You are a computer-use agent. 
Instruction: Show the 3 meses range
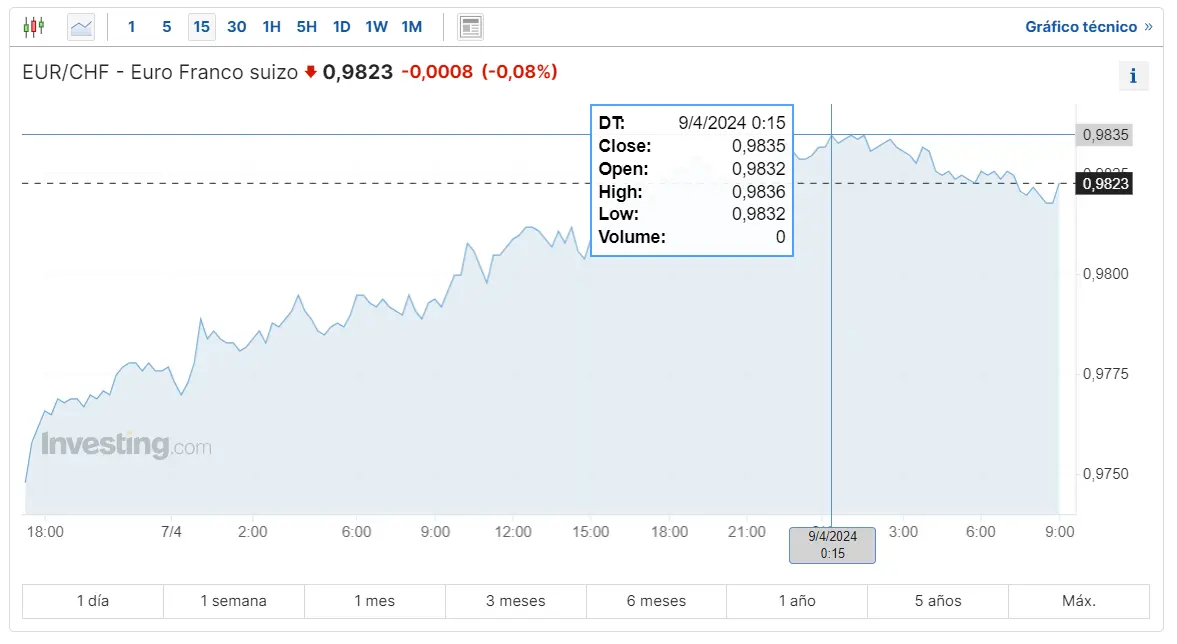(516, 601)
